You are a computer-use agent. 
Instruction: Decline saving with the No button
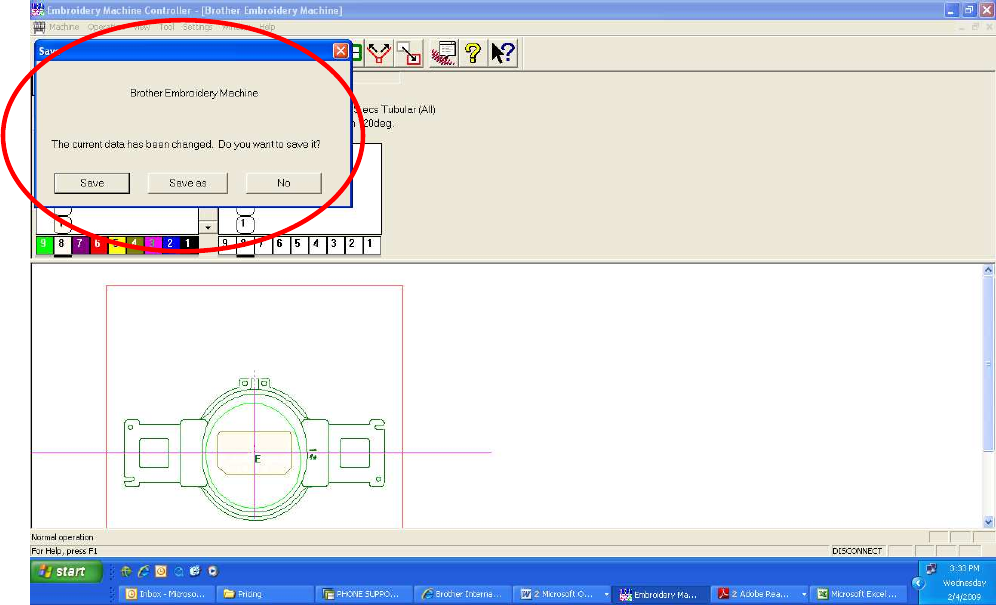pyautogui.click(x=283, y=183)
